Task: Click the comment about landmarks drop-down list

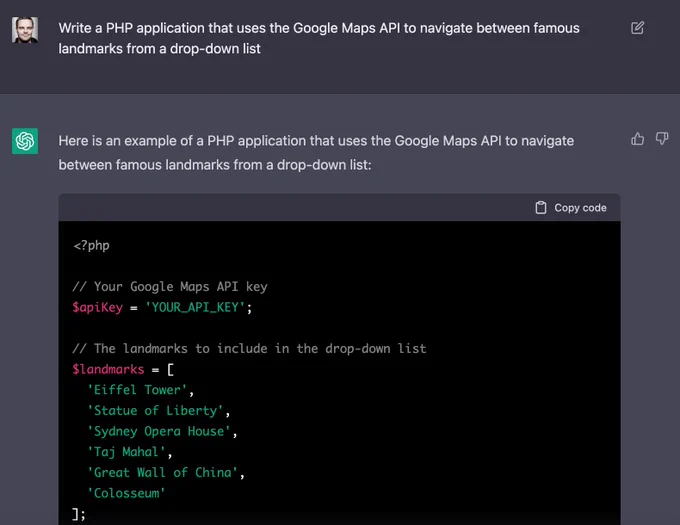Action: coord(249,349)
